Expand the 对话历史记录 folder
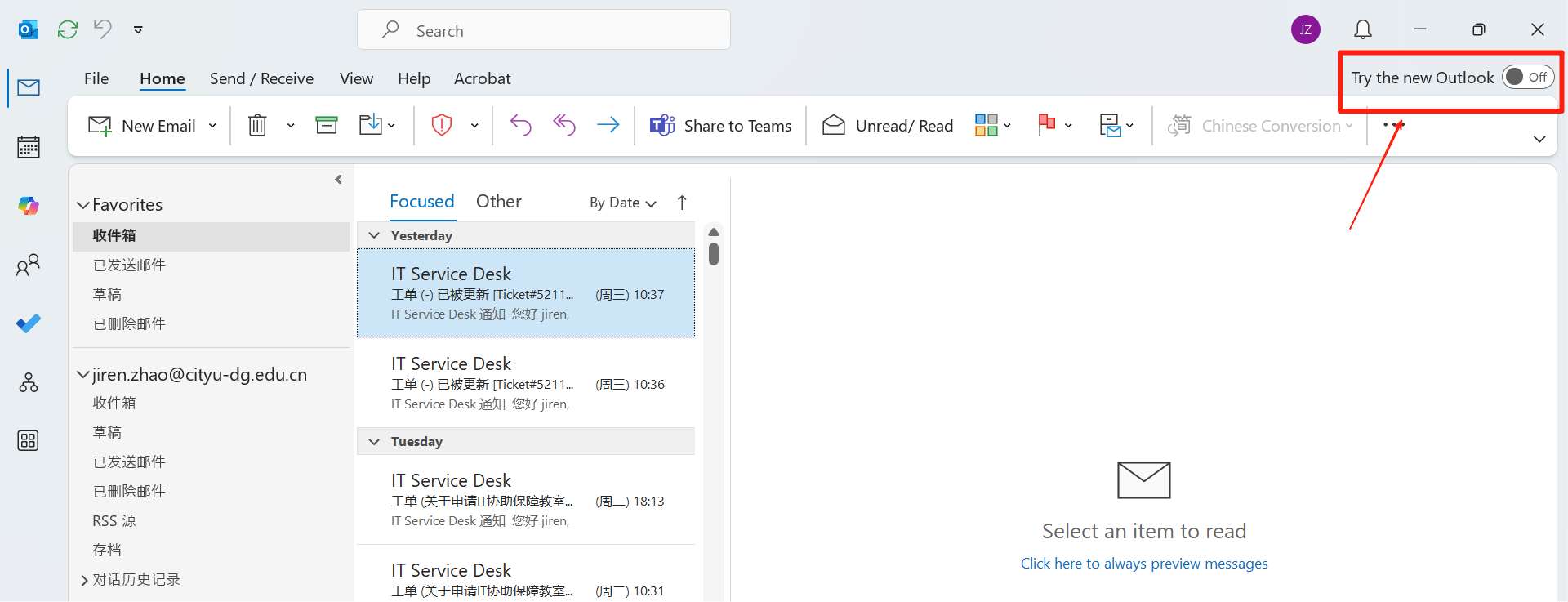Screen dimensions: 1568x602 click(84, 580)
